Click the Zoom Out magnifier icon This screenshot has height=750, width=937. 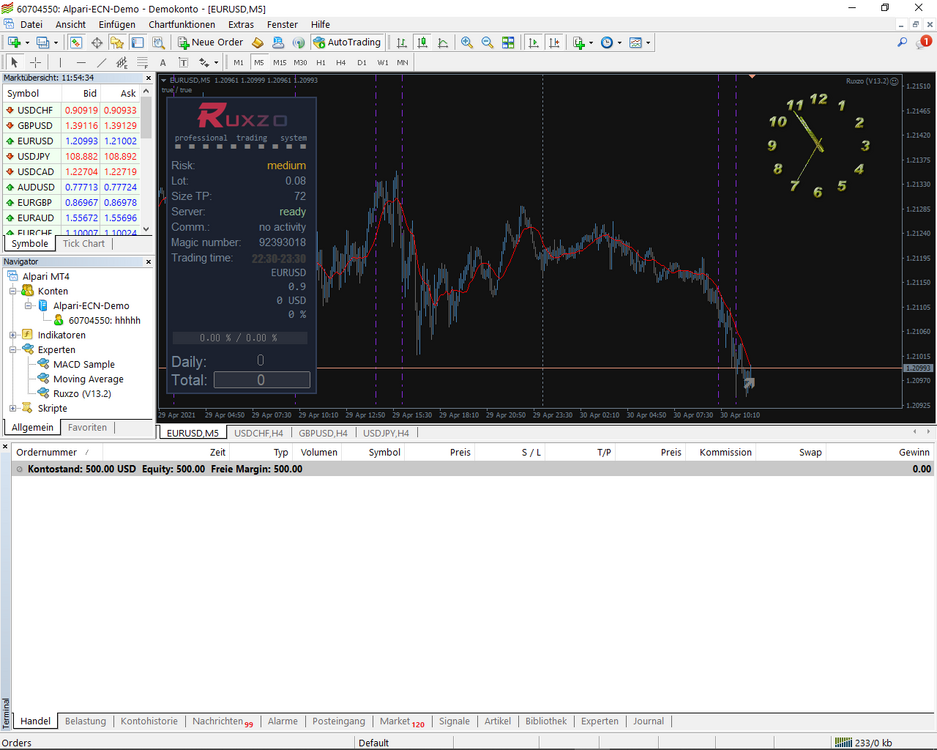[x=487, y=42]
